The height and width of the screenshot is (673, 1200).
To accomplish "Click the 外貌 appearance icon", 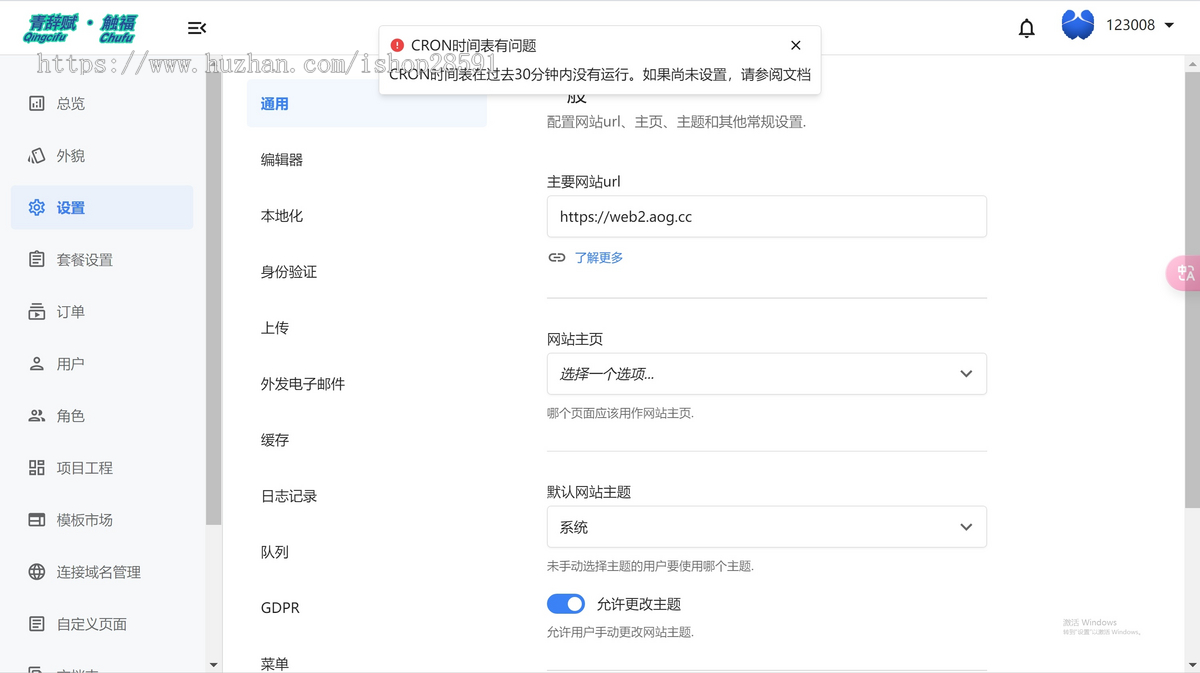I will 37,155.
